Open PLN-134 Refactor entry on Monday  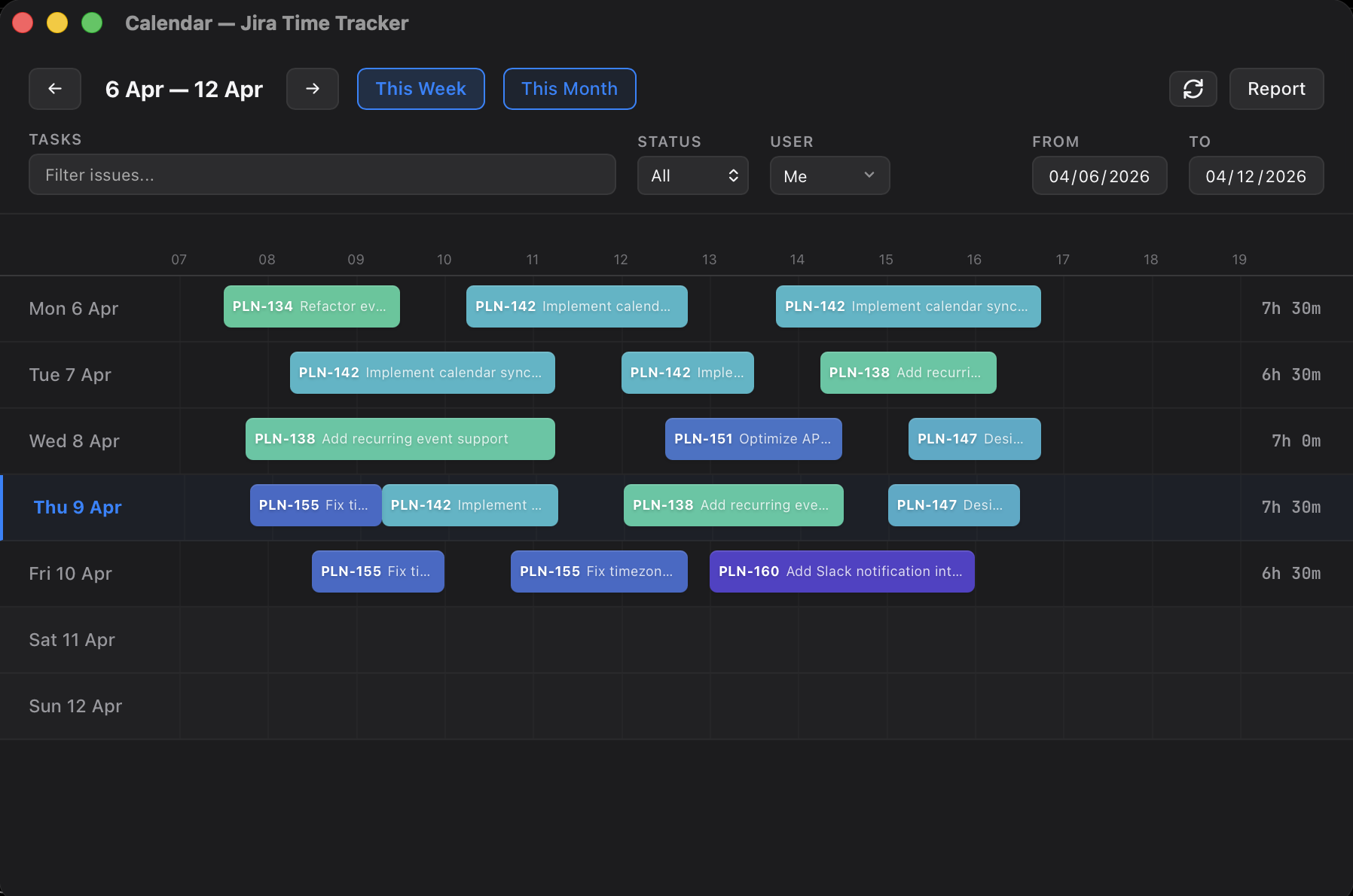click(311, 306)
